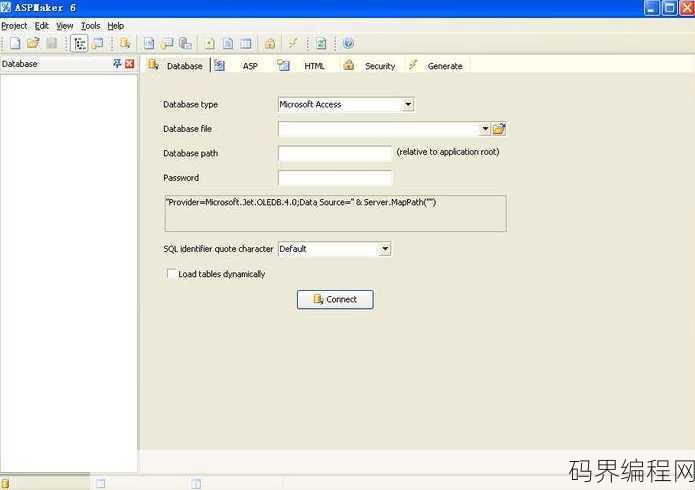Click the second status bar panel icon
Image resolution: width=695 pixels, height=490 pixels.
(101, 483)
